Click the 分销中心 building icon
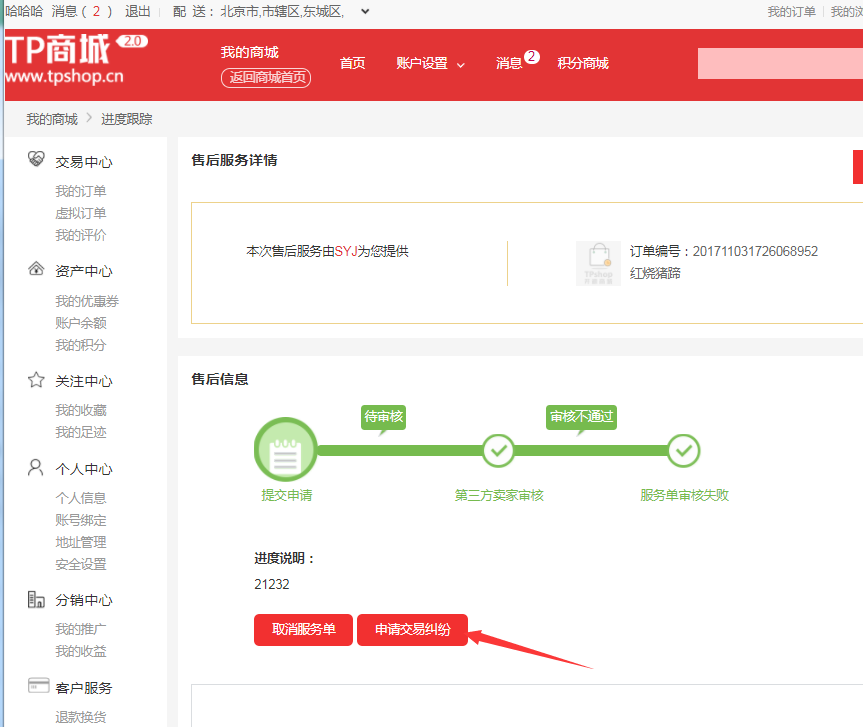Viewport: 863px width, 727px height. tap(36, 600)
